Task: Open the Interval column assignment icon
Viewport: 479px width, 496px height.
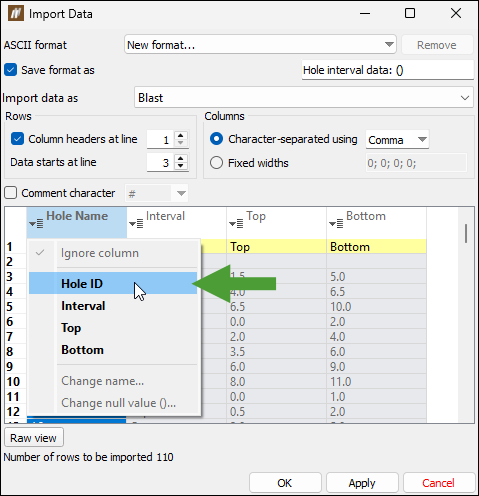Action: pyautogui.click(x=136, y=223)
